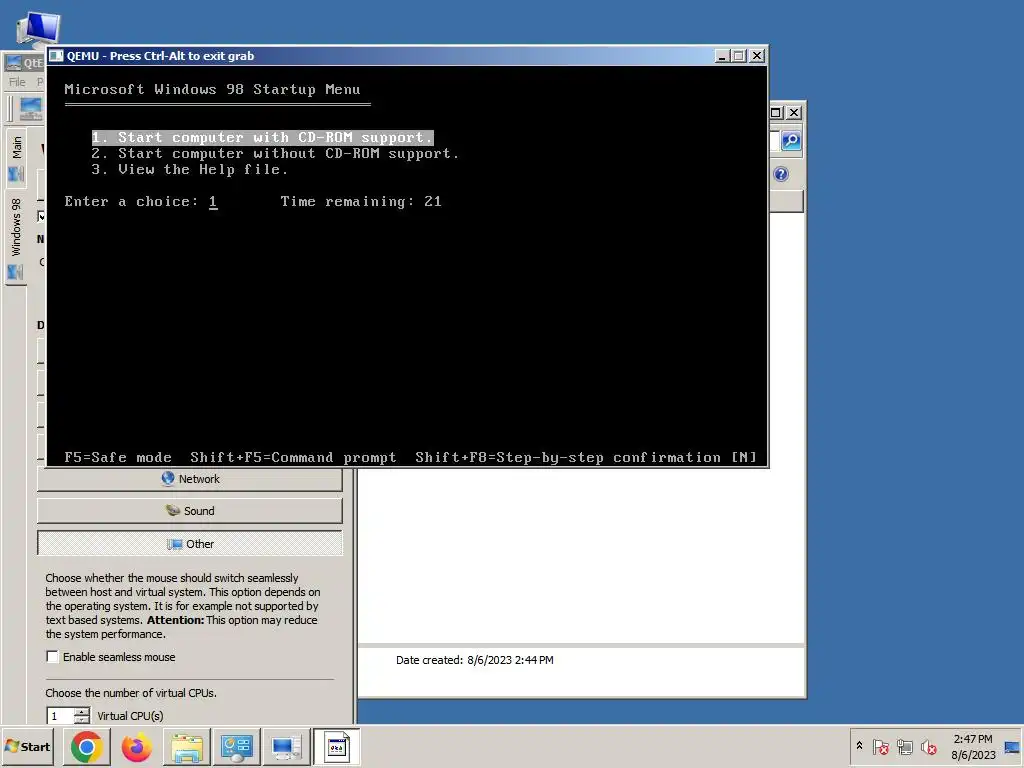This screenshot has width=1024, height=768.
Task: Open File Explorer from the taskbar
Action: (186, 746)
